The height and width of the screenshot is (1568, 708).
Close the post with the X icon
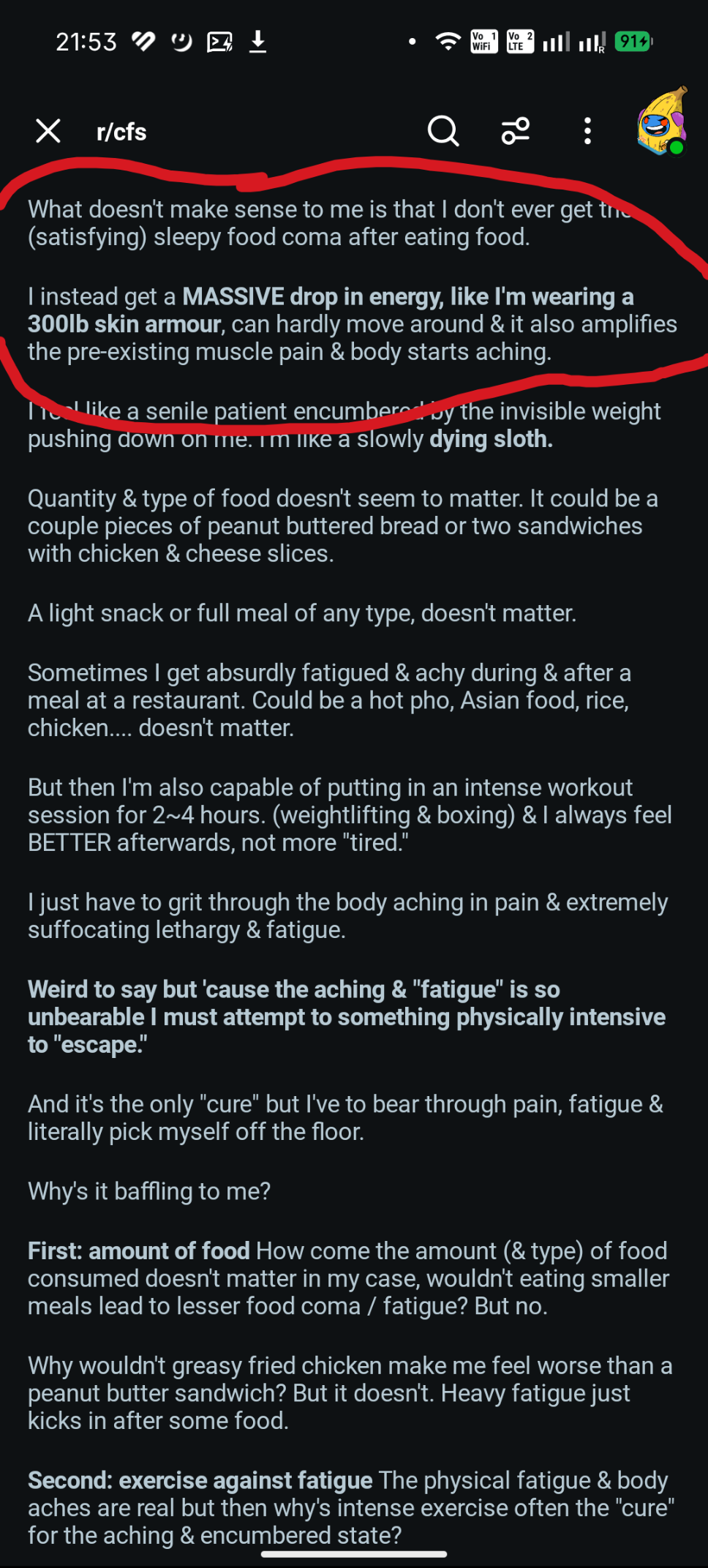48,132
